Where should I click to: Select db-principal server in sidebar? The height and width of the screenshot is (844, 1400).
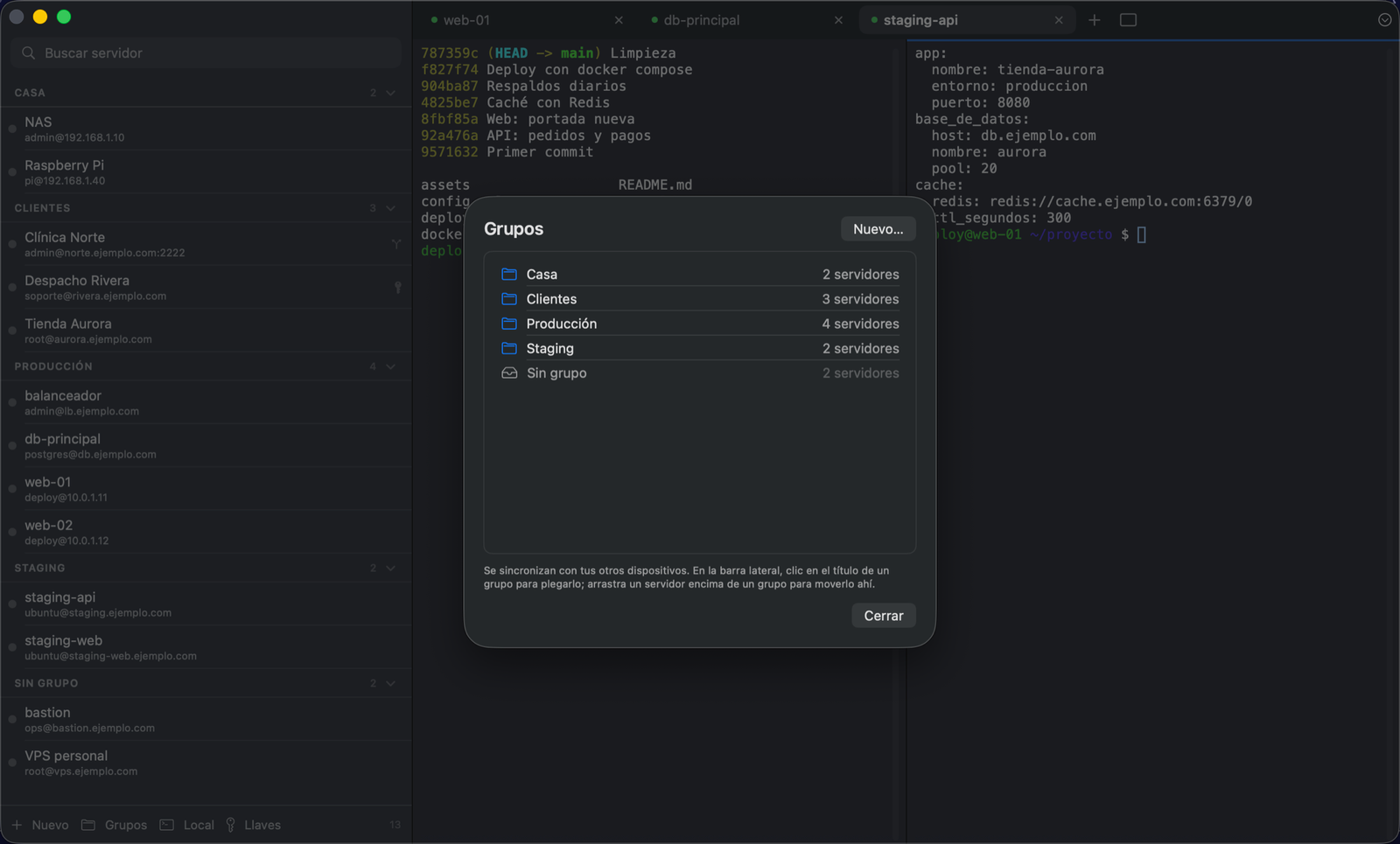[x=206, y=445]
